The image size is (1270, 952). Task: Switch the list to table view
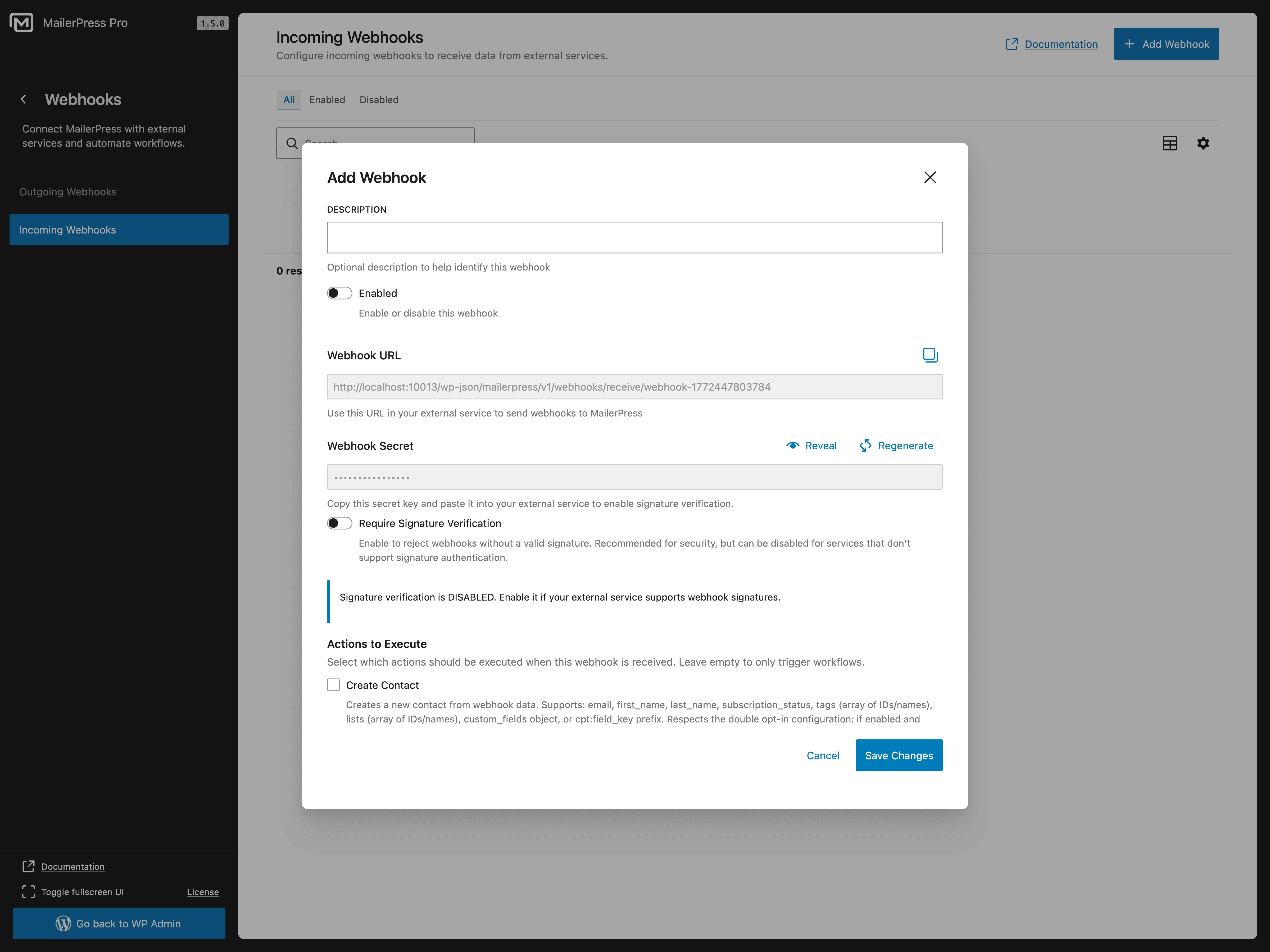click(x=1170, y=143)
